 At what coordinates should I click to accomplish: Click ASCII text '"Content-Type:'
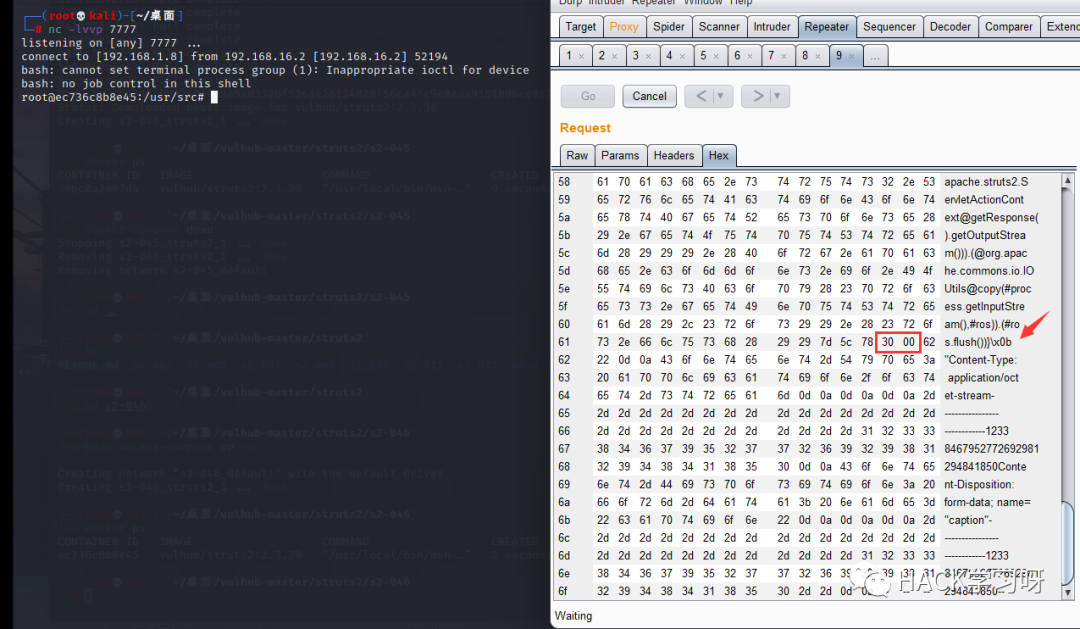[x=980, y=360]
